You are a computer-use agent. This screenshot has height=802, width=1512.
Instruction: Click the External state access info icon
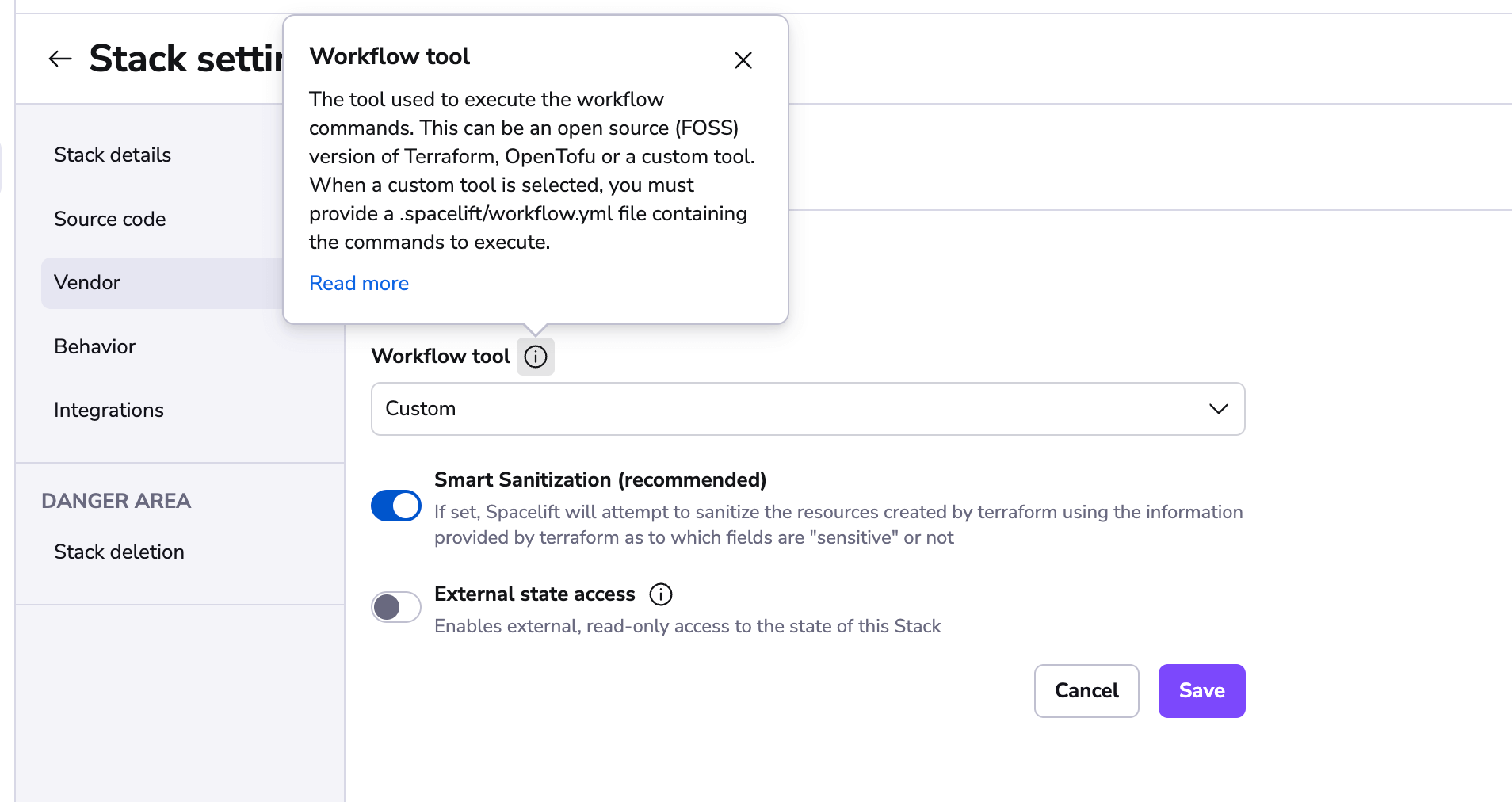660,594
